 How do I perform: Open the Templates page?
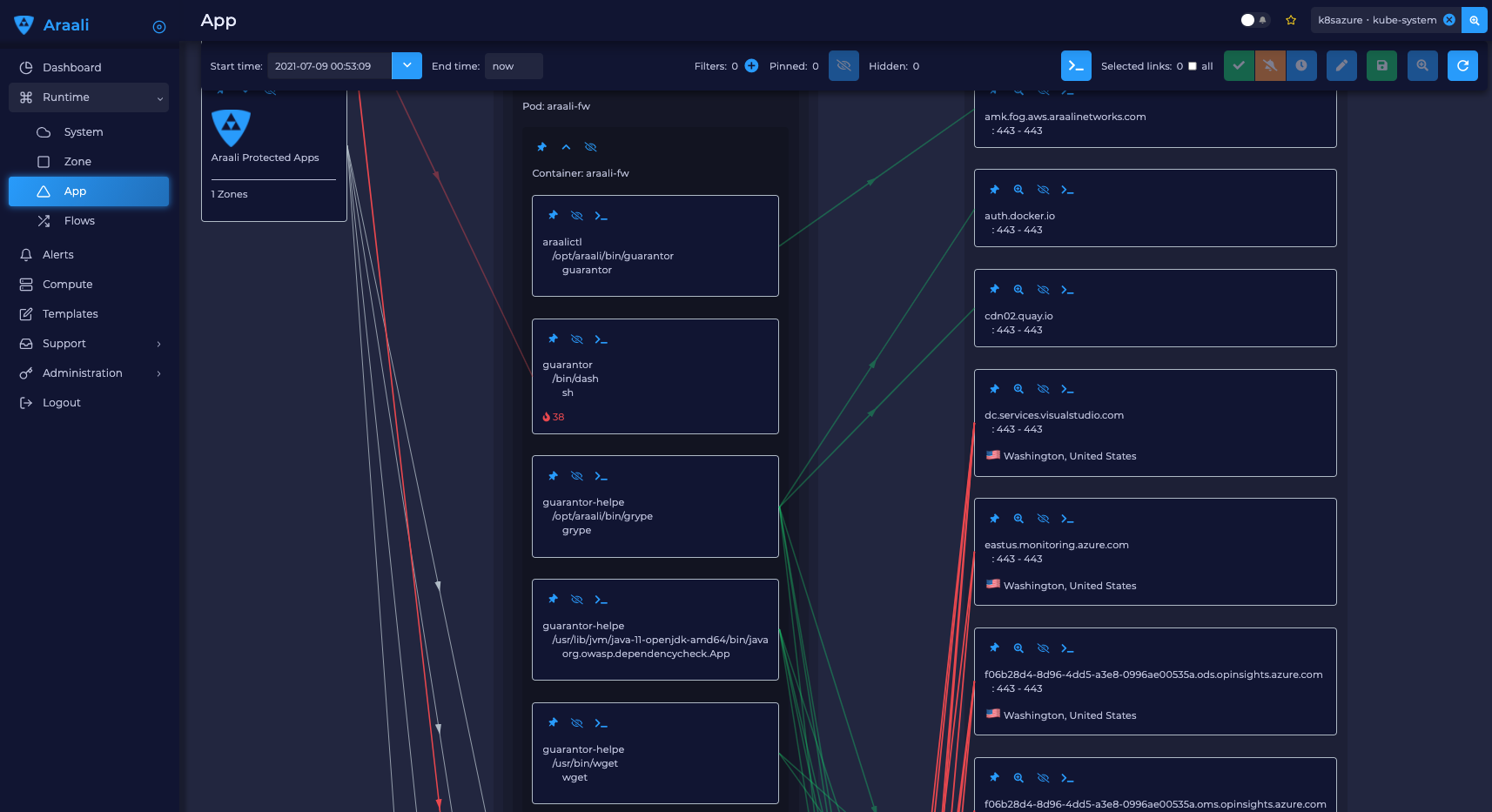tap(70, 314)
